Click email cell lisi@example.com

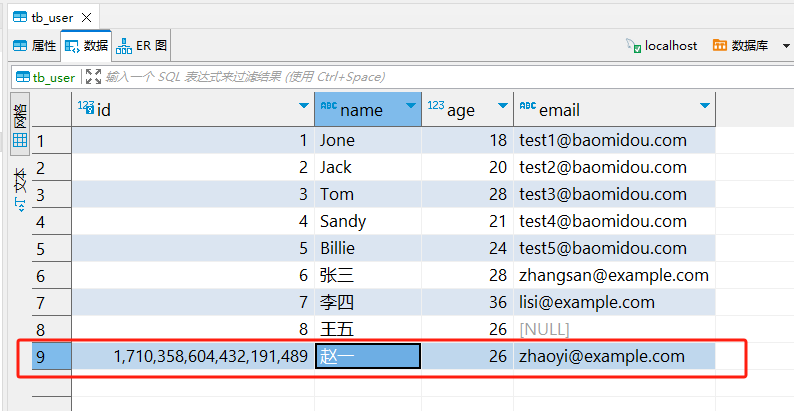(615, 303)
